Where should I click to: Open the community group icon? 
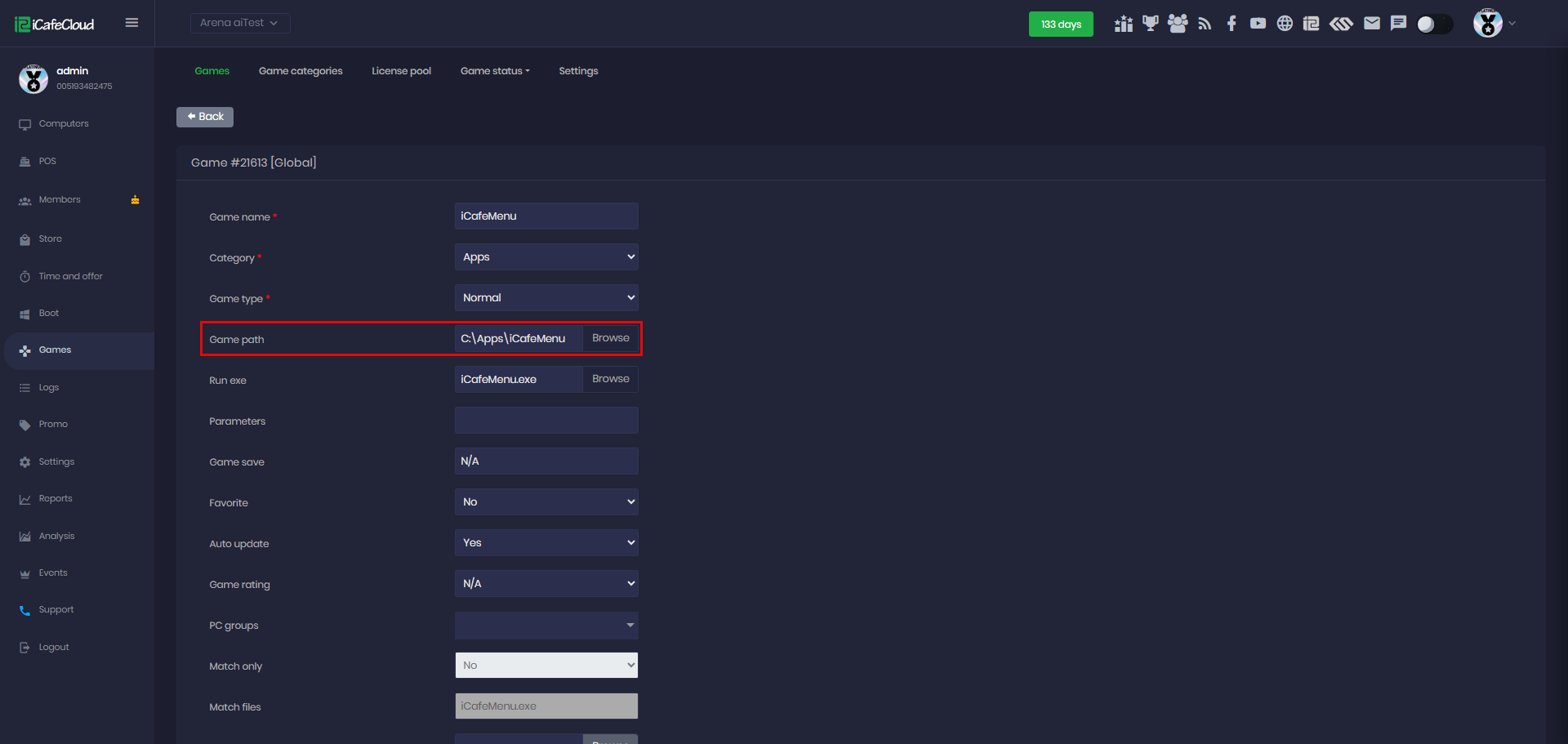pos(1178,24)
